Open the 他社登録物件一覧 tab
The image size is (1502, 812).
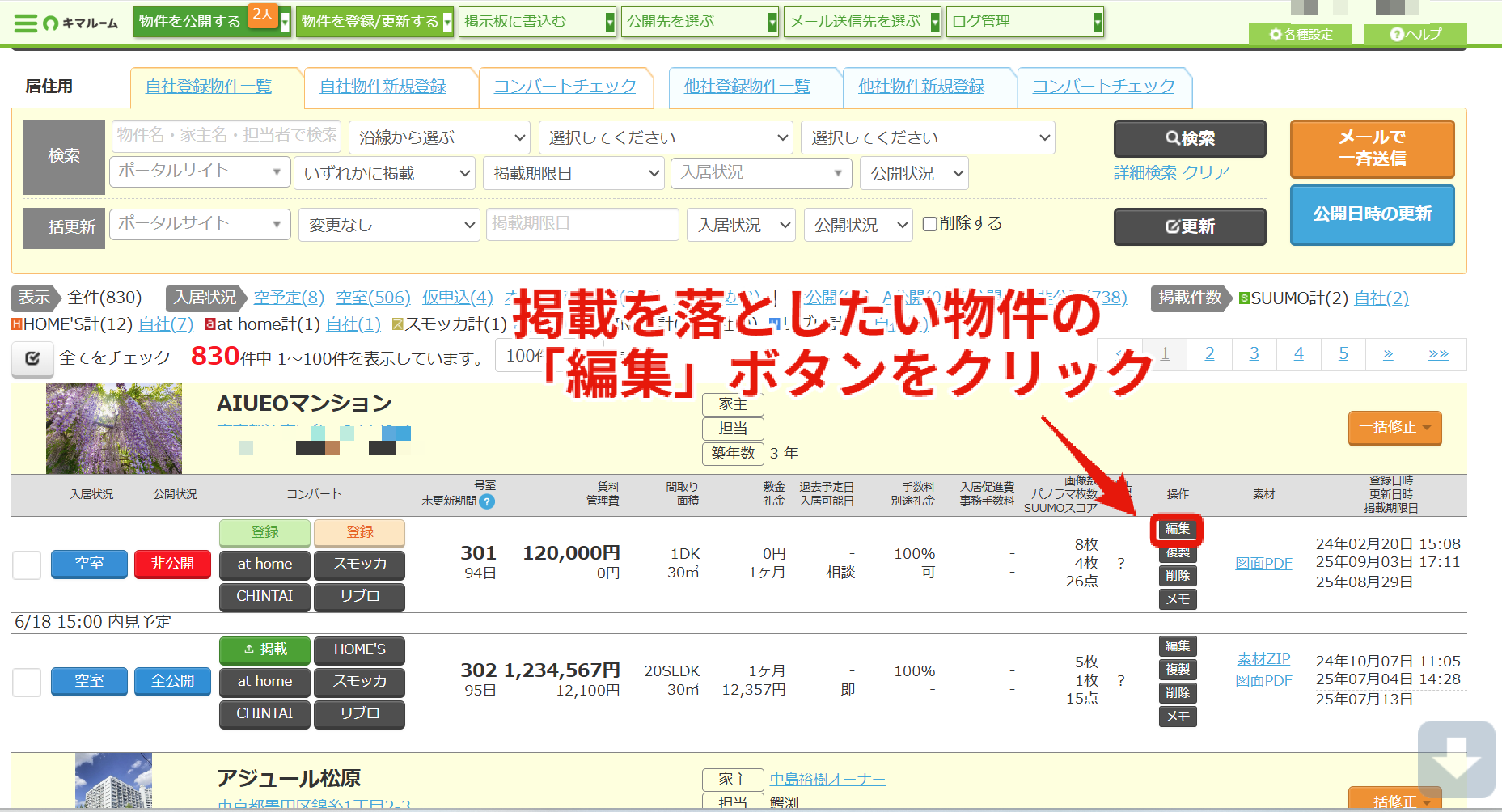[747, 87]
